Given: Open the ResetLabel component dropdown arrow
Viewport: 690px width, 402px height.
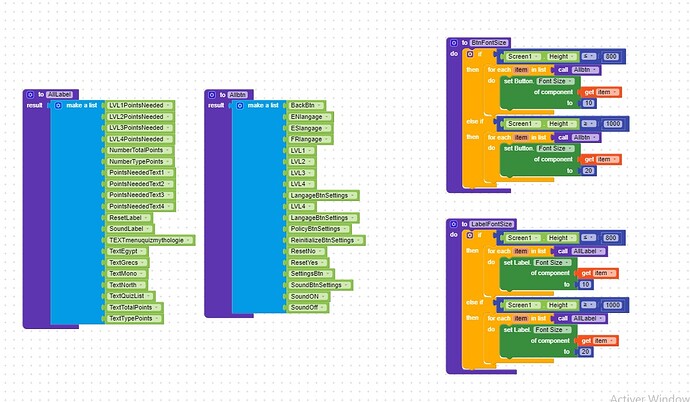Looking at the screenshot, I should [x=147, y=218].
